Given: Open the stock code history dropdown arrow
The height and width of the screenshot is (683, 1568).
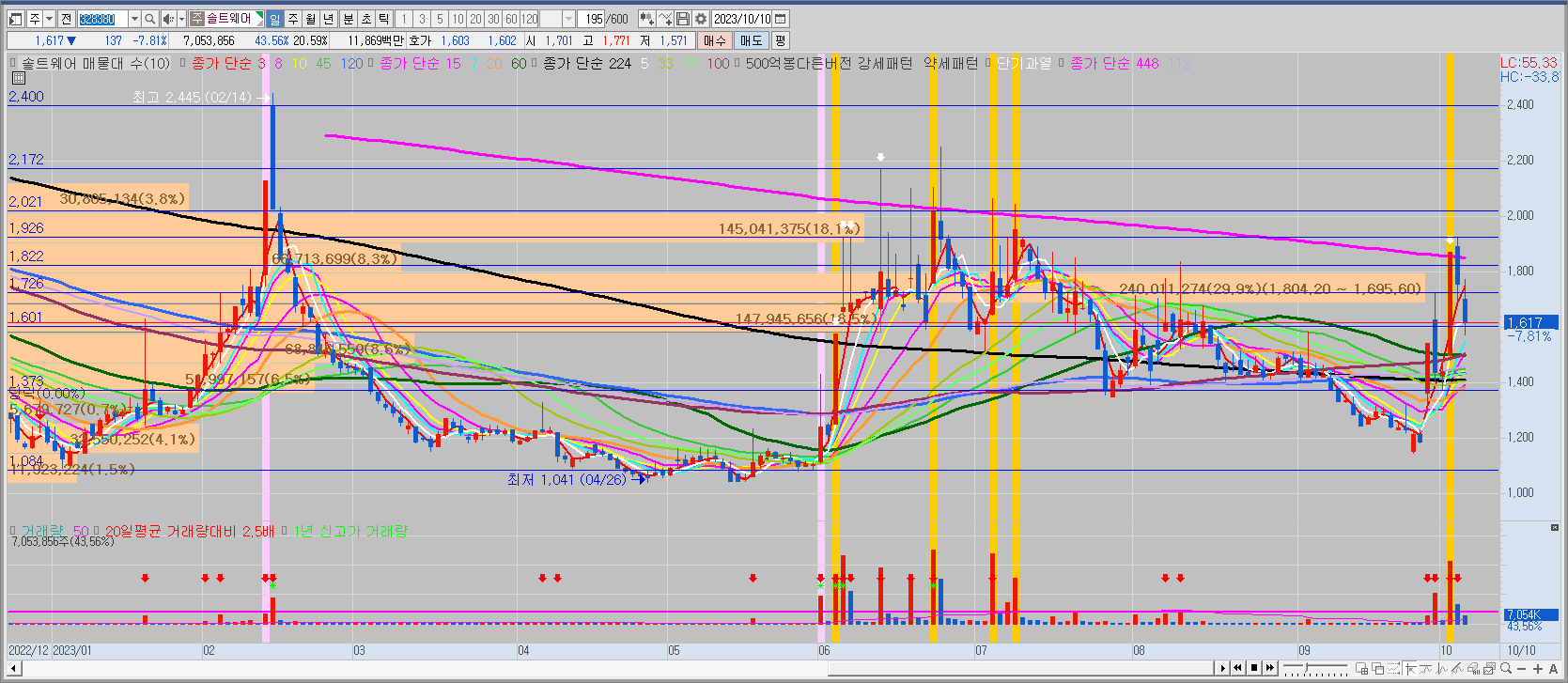Looking at the screenshot, I should pos(134,19).
